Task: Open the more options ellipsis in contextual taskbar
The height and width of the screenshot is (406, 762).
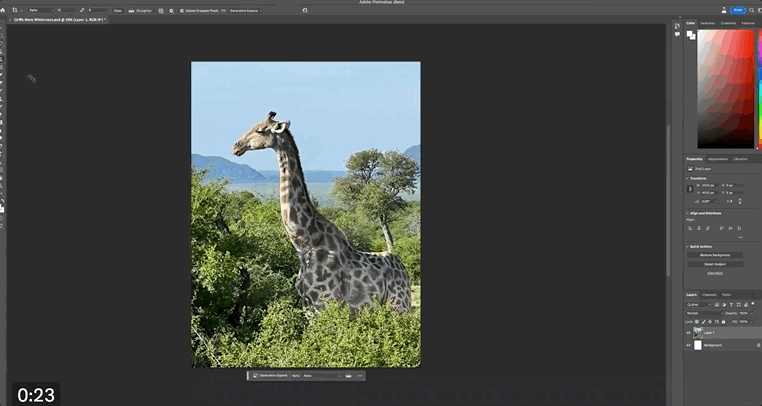Action: (x=359, y=376)
